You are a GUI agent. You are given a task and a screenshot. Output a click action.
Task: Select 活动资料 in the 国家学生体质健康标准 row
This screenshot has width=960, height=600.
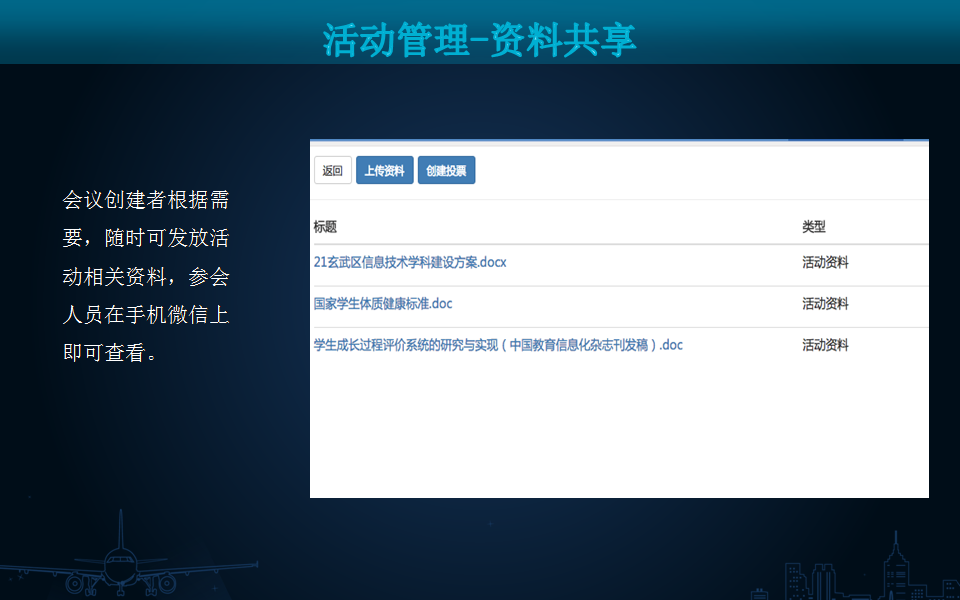coord(825,304)
